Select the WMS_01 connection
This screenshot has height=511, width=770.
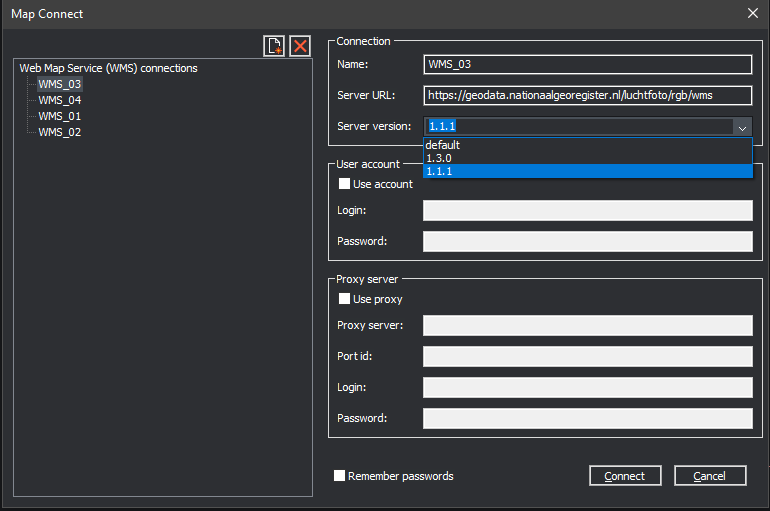click(59, 116)
